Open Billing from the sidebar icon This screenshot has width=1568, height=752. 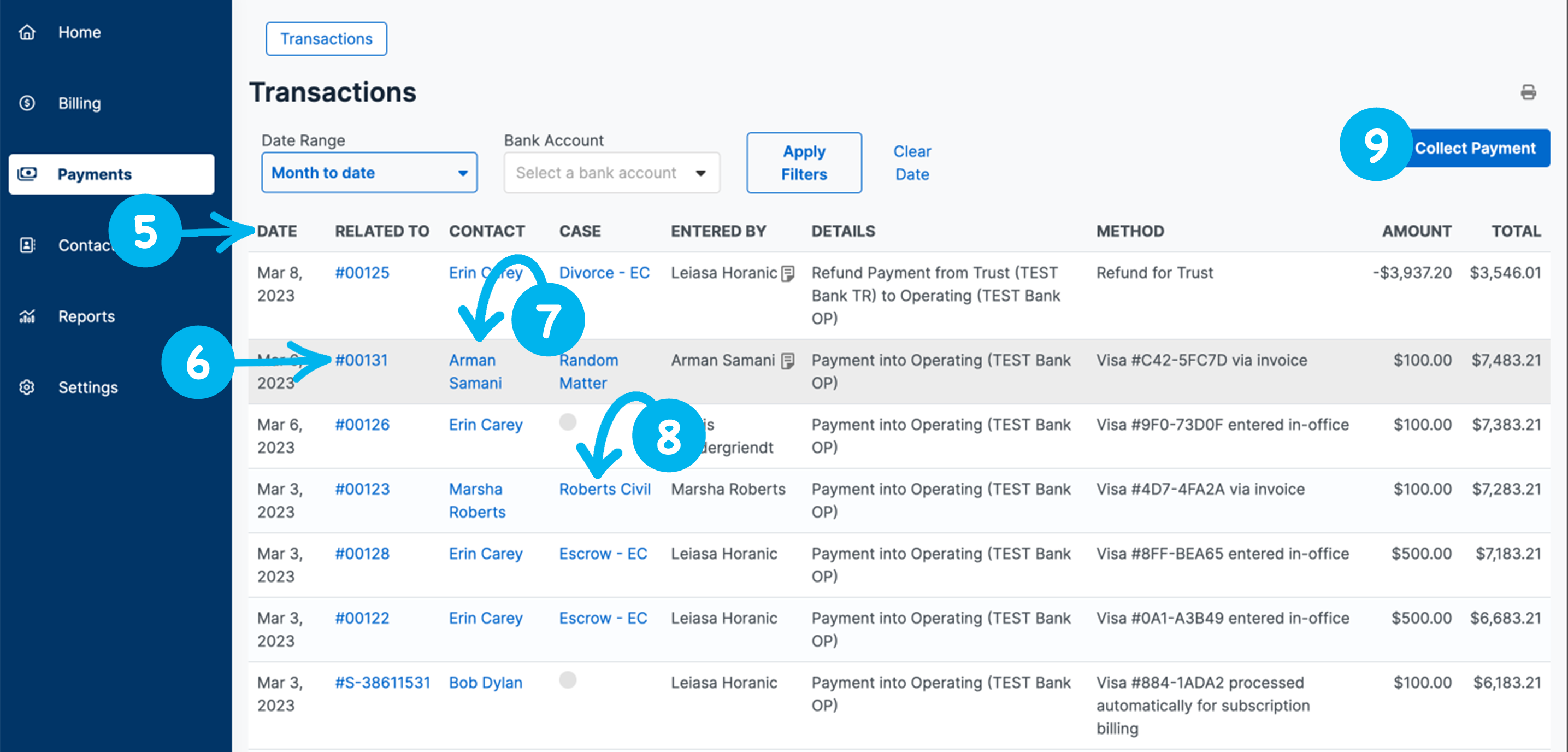[27, 103]
